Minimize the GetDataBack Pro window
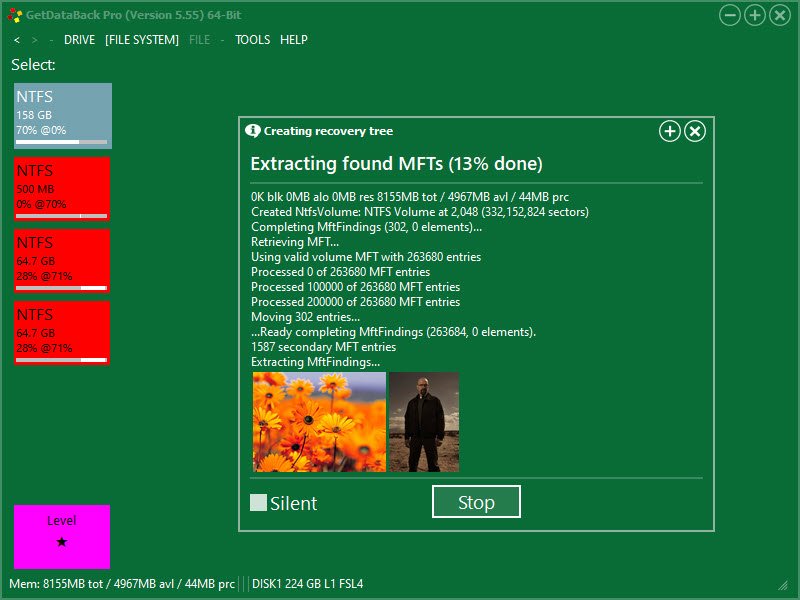 tap(730, 15)
